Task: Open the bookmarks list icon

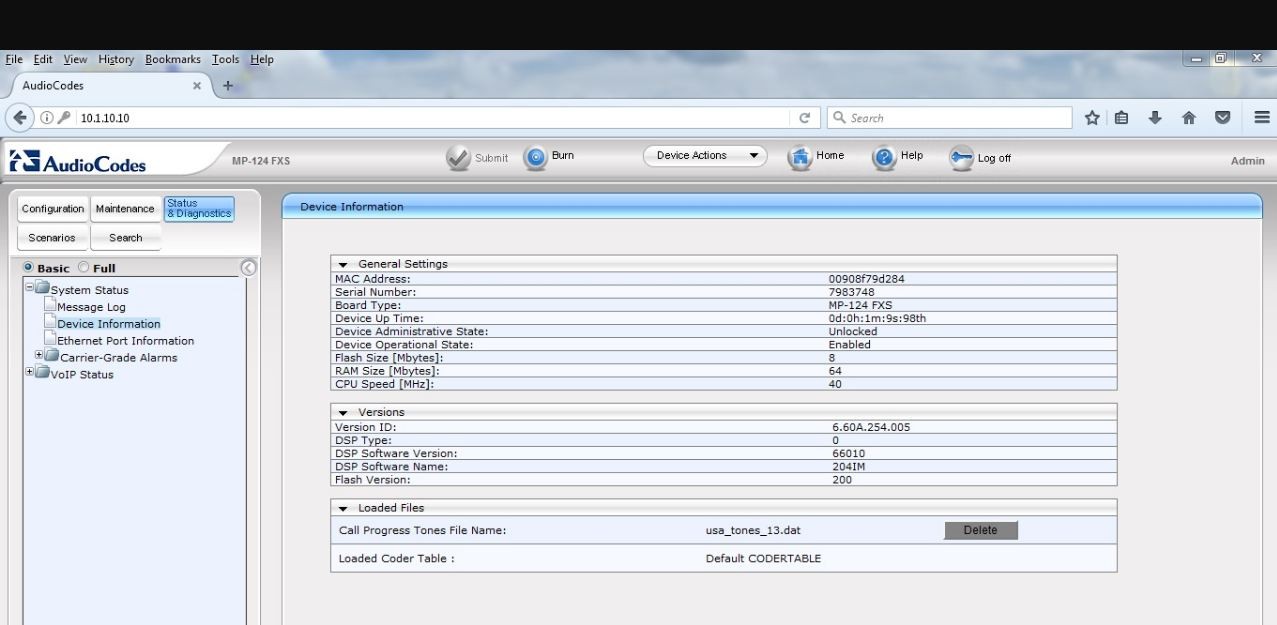Action: (1123, 118)
